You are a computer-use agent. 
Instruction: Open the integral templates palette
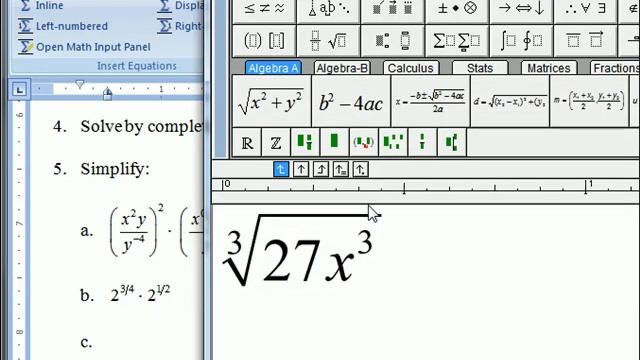pos(521,40)
